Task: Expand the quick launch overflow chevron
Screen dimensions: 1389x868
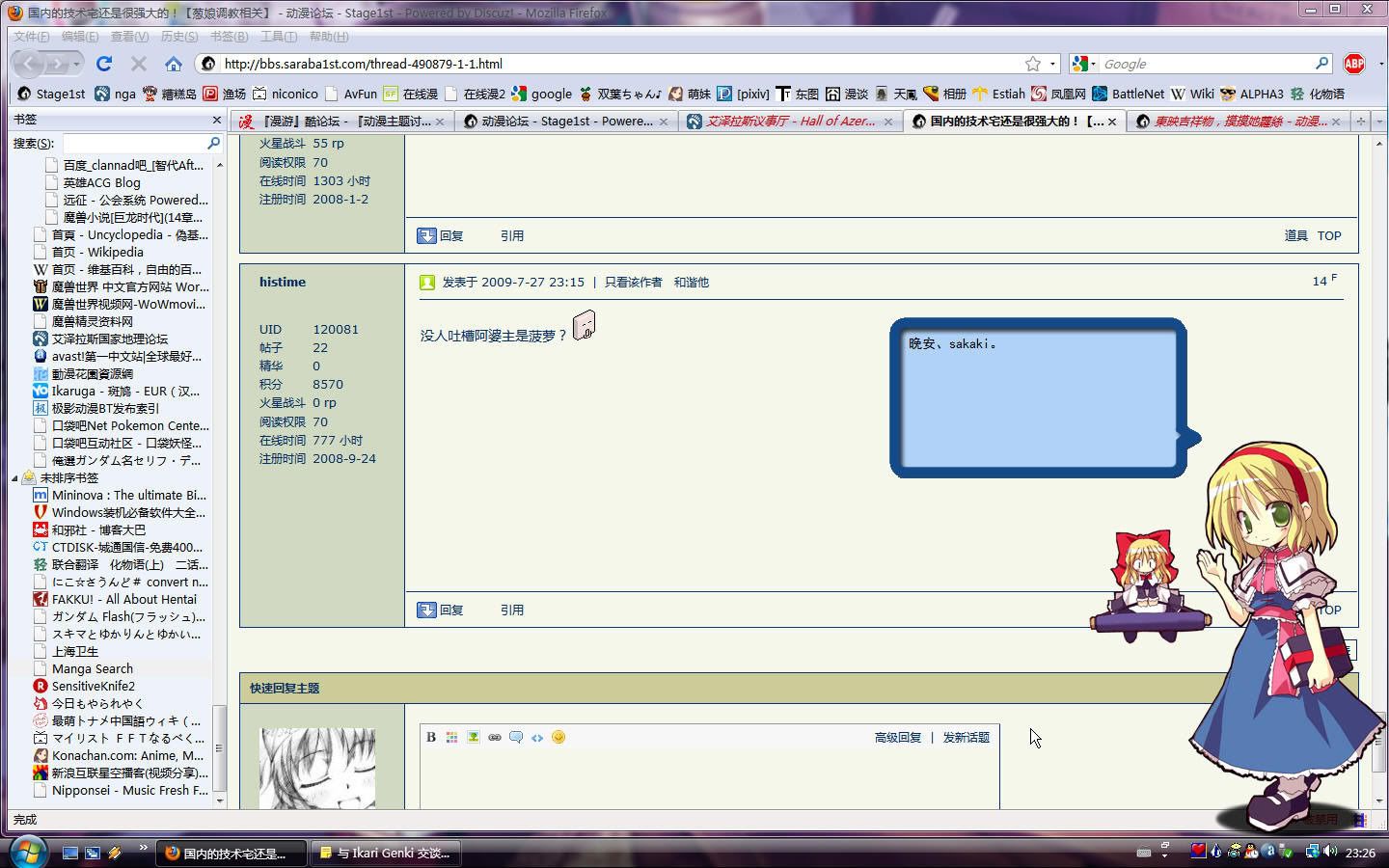Action: [x=144, y=848]
